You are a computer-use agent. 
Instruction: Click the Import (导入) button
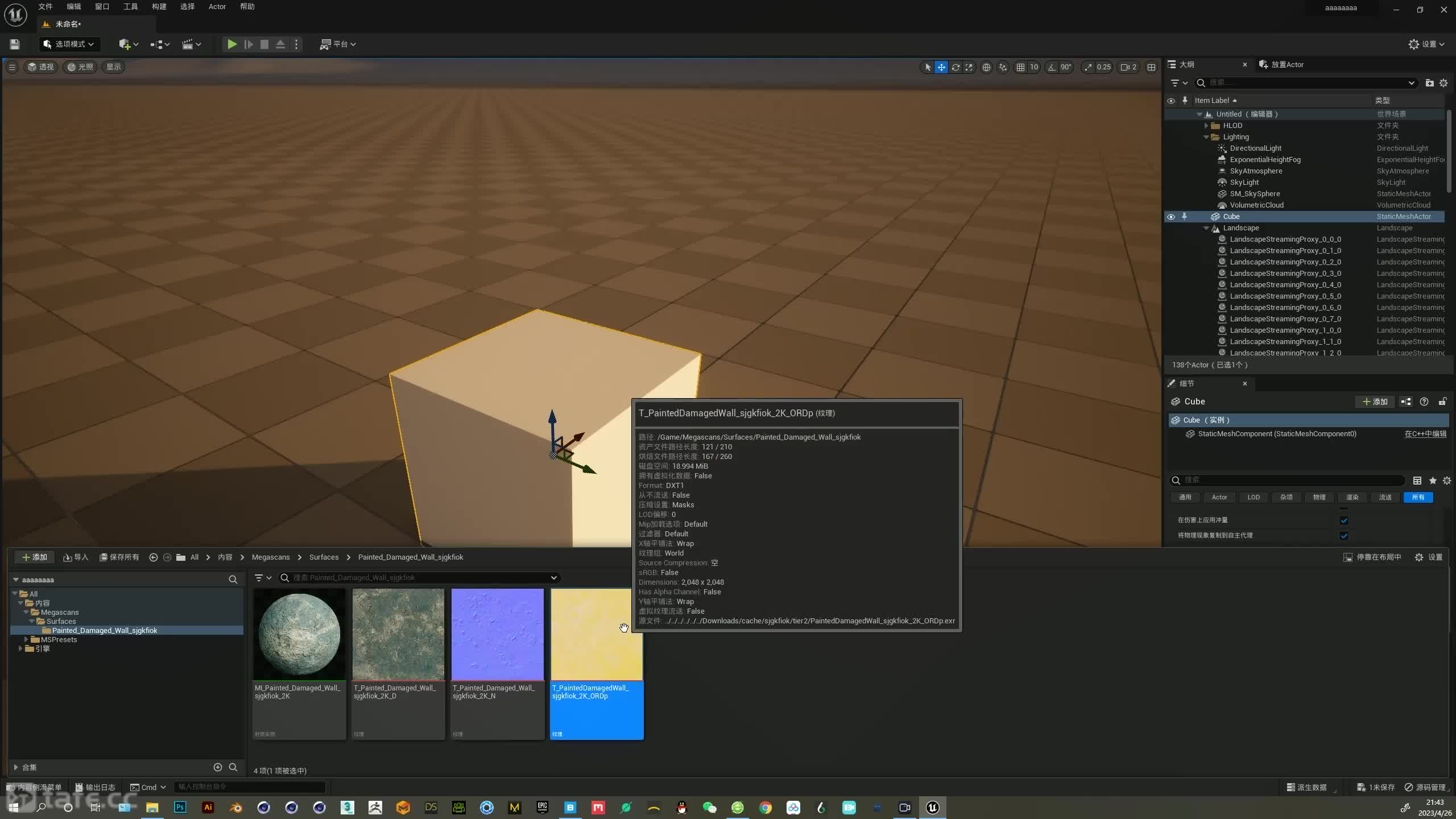click(76, 557)
